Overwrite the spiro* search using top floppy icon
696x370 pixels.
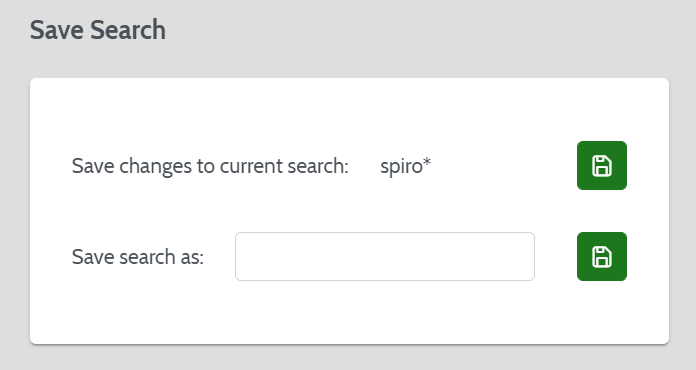(x=601, y=165)
